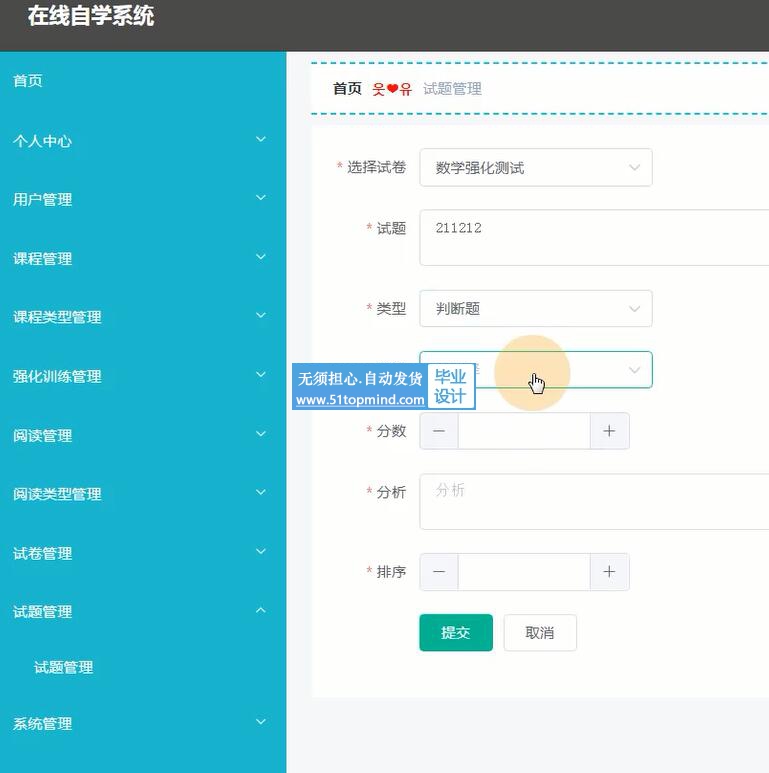Click the 提交 button

pos(456,633)
